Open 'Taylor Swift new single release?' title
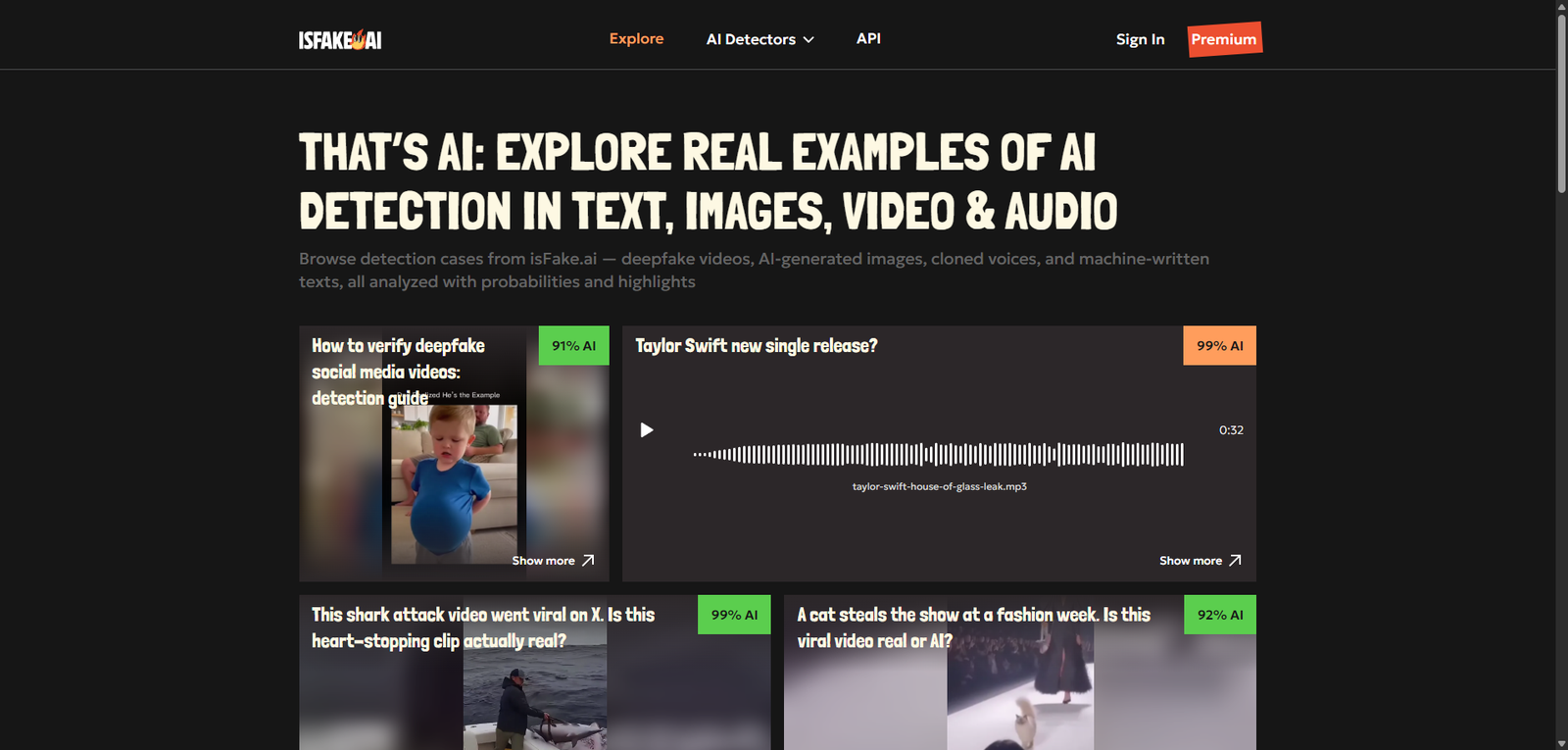The image size is (1568, 750). pyautogui.click(x=756, y=346)
